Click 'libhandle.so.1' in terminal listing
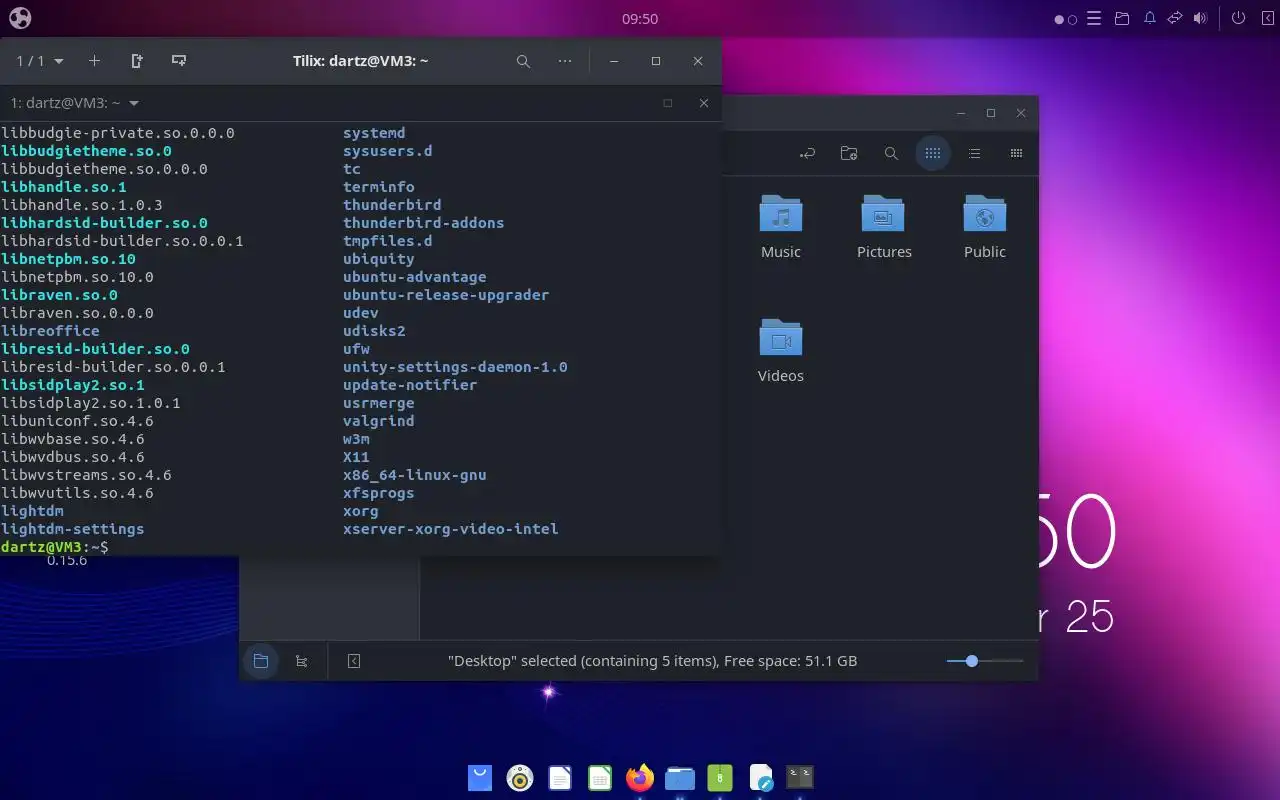1280x800 pixels. 64,187
